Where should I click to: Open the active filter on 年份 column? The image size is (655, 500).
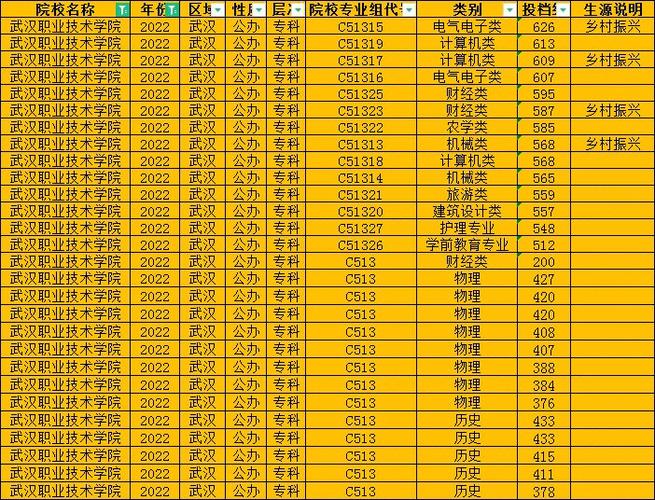click(x=172, y=10)
